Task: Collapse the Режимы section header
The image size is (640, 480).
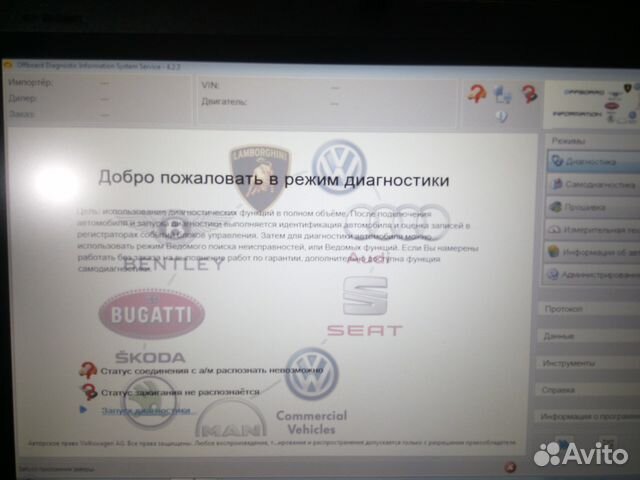Action: [594, 141]
